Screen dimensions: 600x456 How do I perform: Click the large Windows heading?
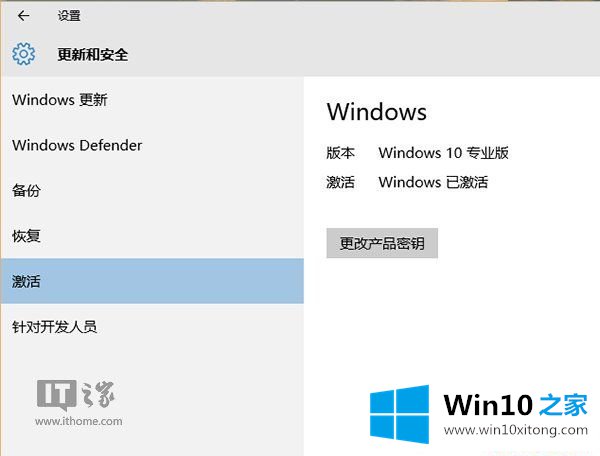377,112
